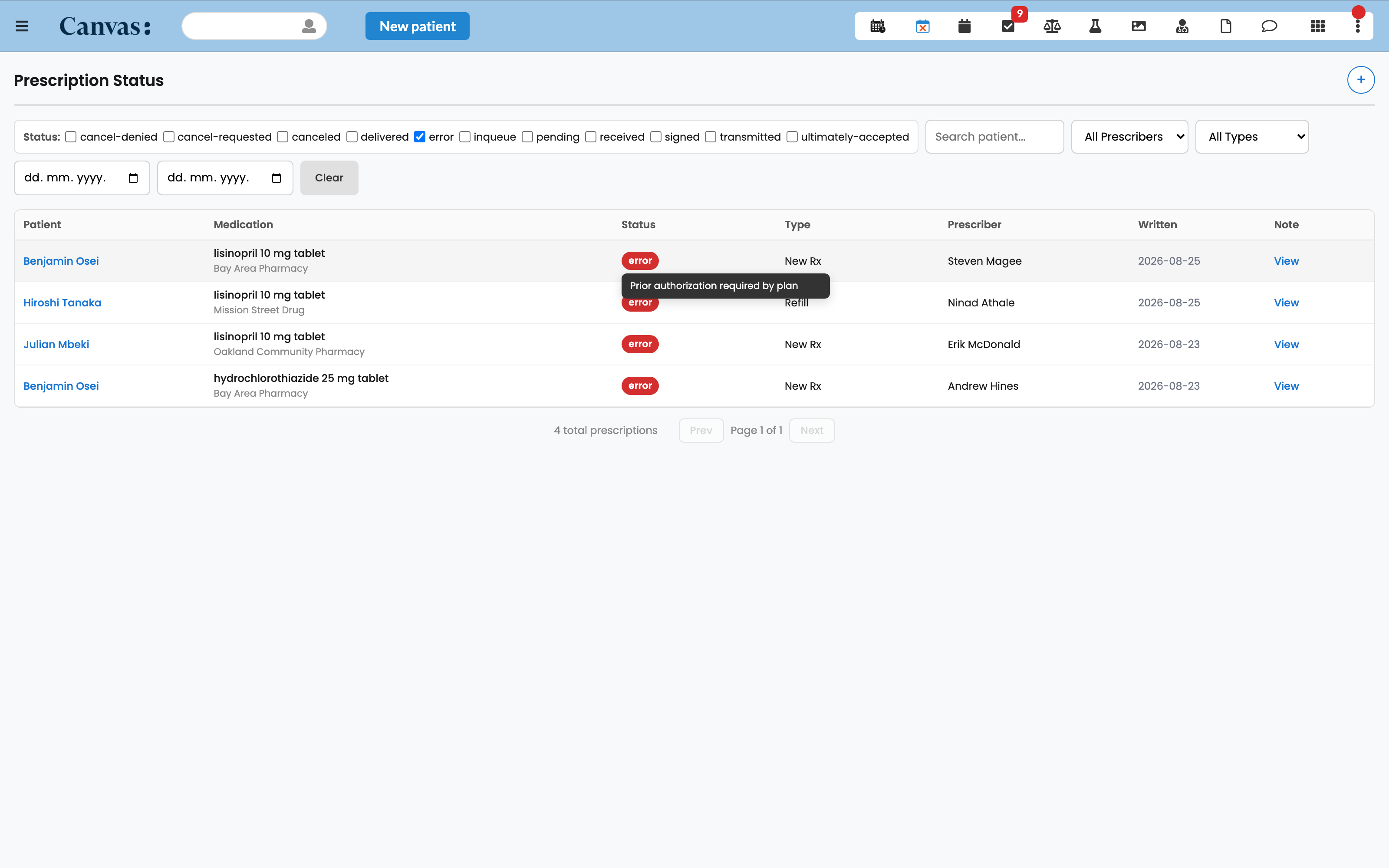View note for Steven Magee prescription
Image resolution: width=1389 pixels, height=868 pixels.
(1286, 261)
